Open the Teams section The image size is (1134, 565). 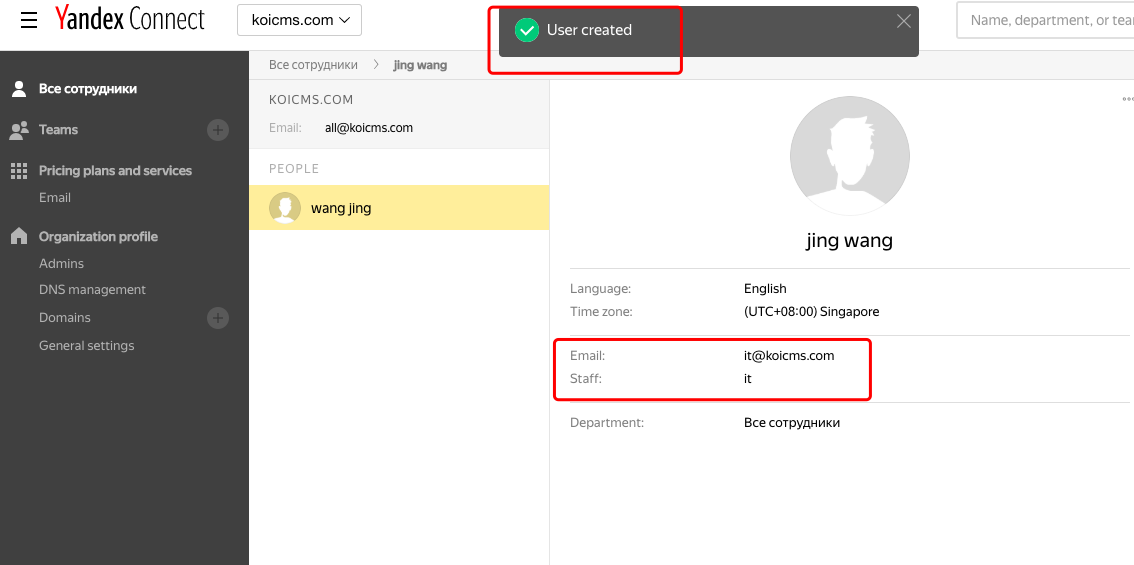point(58,129)
